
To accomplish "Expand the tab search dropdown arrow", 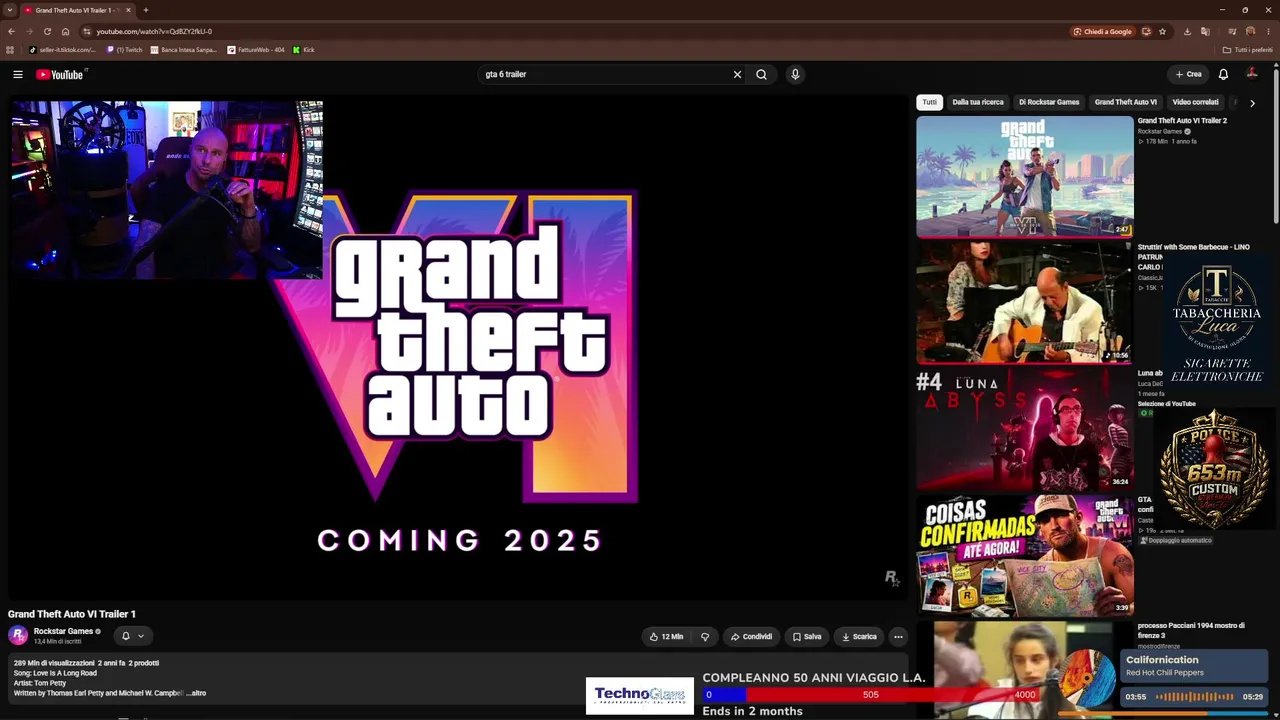I will (9, 10).
